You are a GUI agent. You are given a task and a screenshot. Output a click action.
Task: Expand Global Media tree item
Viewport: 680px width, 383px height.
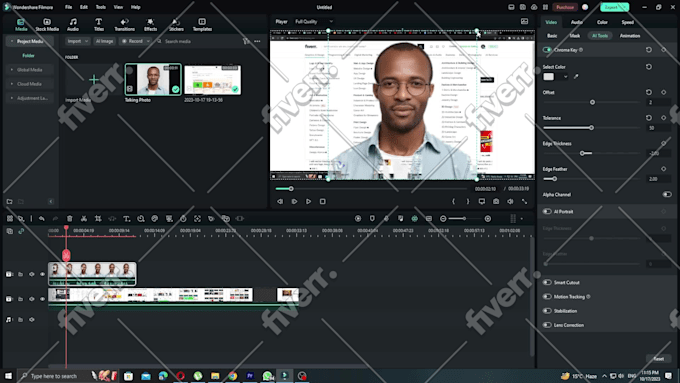[x=12, y=69]
